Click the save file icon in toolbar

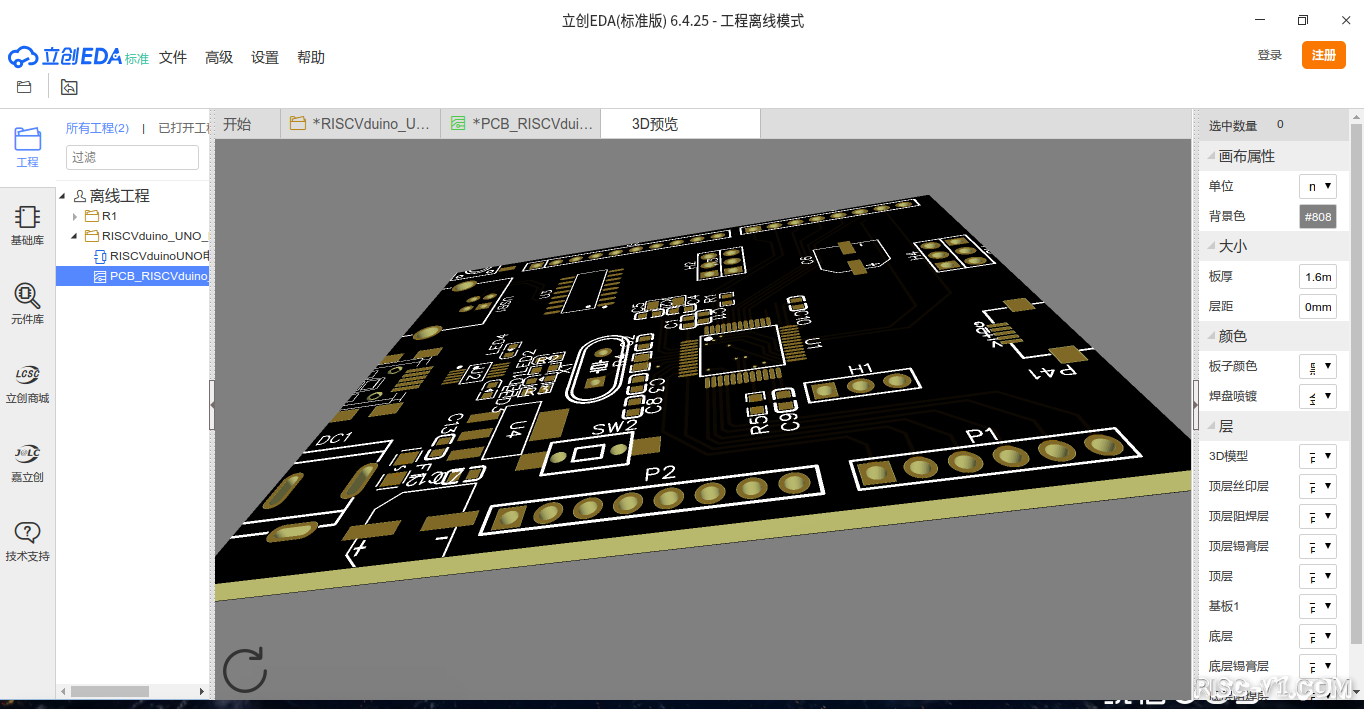click(22, 87)
